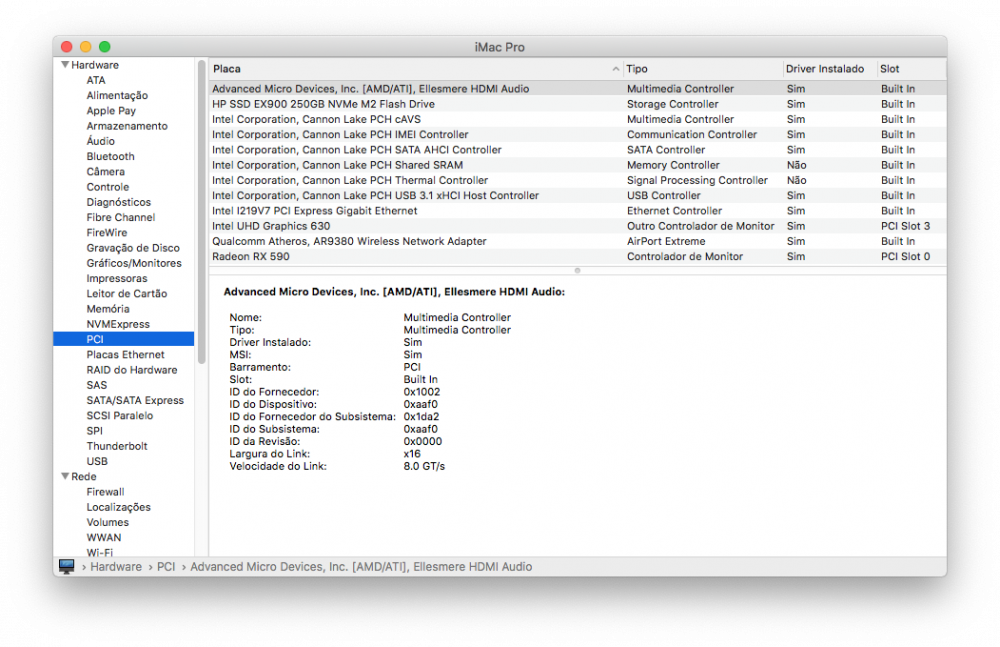Open SATA/SATA Express in the sidebar
The width and height of the screenshot is (1000, 647).
tap(135, 400)
